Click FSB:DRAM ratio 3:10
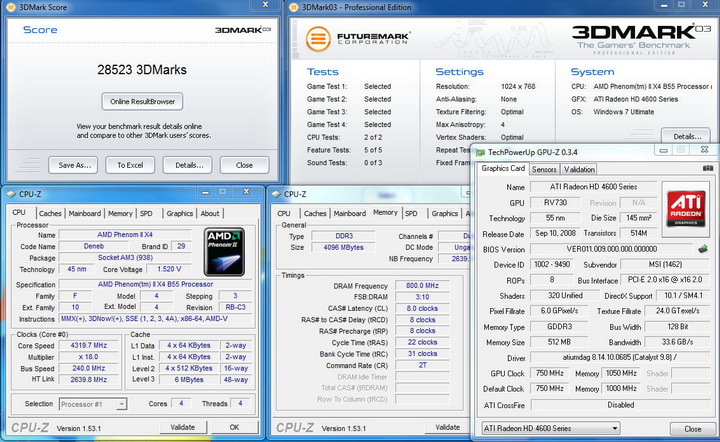Viewport: 720px width, 442px height. click(x=422, y=297)
